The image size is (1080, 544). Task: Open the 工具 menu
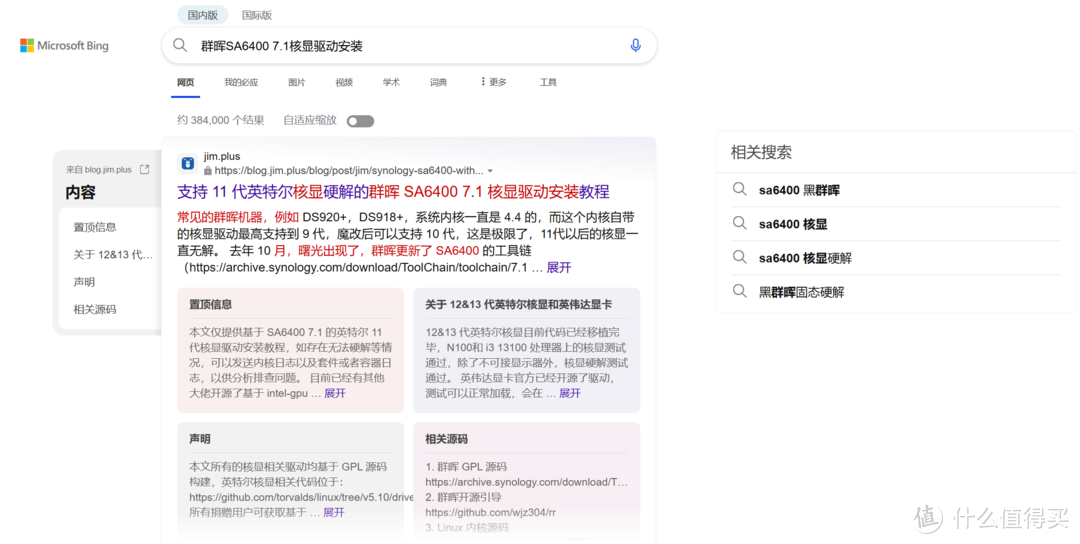(548, 82)
